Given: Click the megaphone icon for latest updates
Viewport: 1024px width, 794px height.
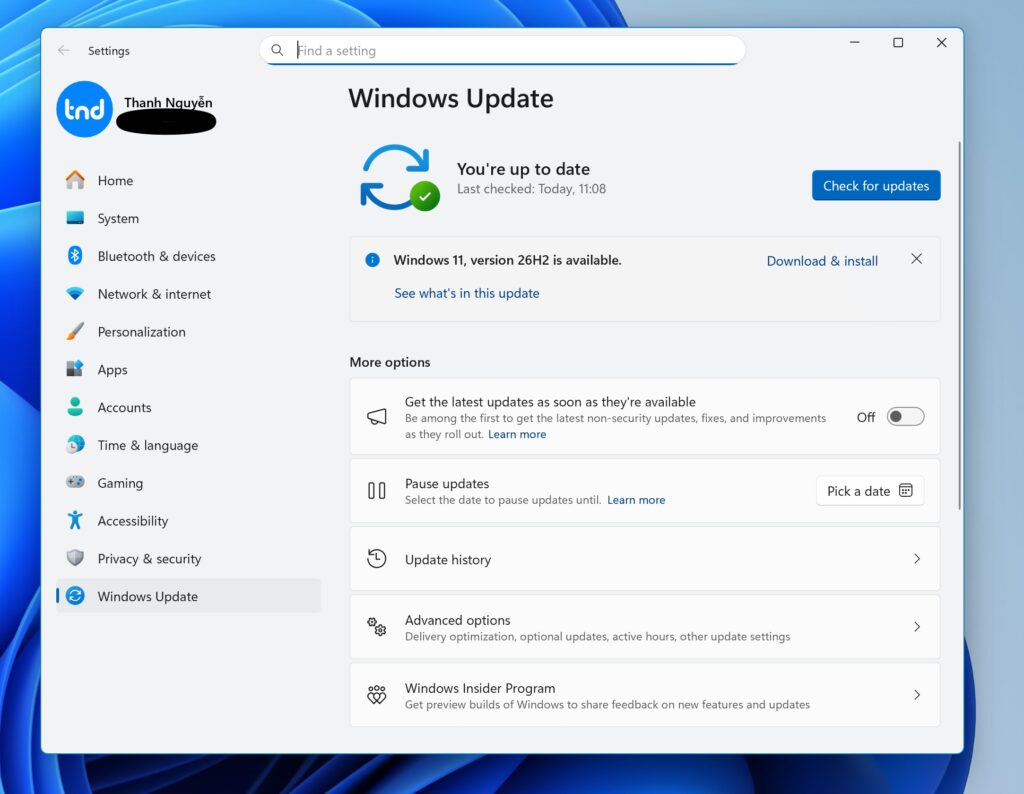Looking at the screenshot, I should click(377, 417).
